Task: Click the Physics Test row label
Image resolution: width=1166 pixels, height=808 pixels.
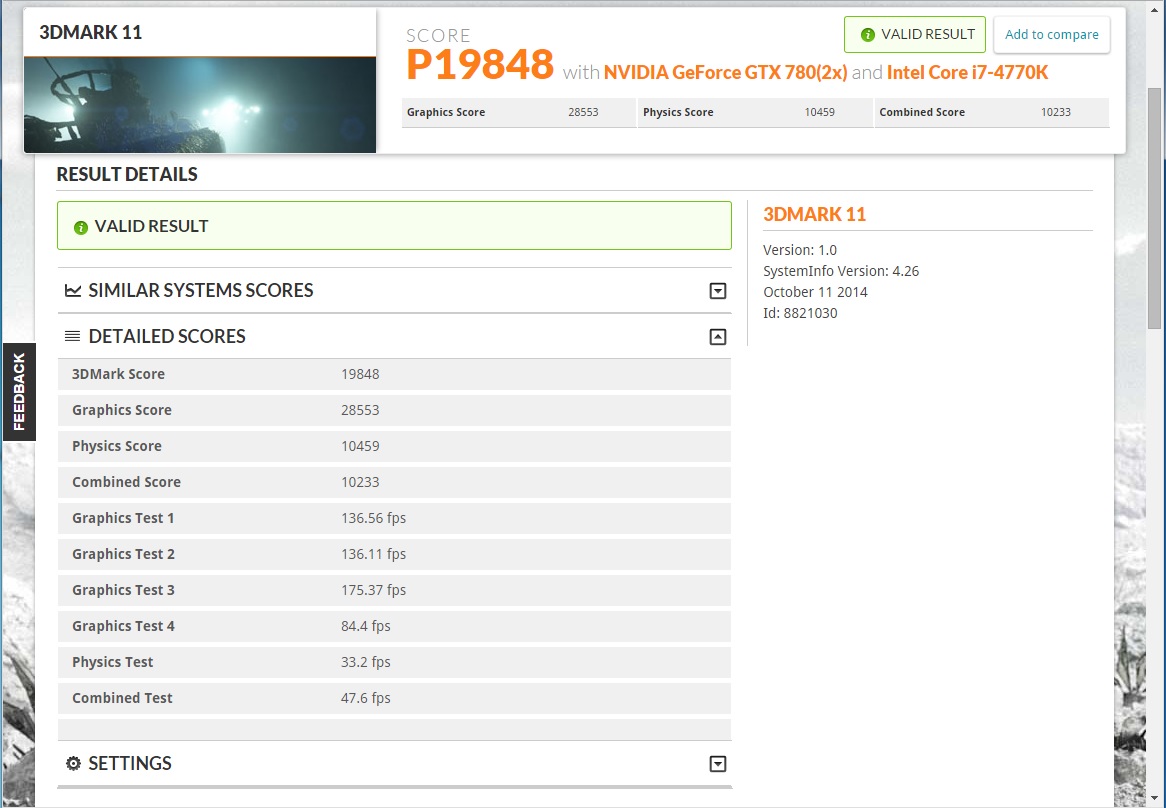Action: (112, 662)
